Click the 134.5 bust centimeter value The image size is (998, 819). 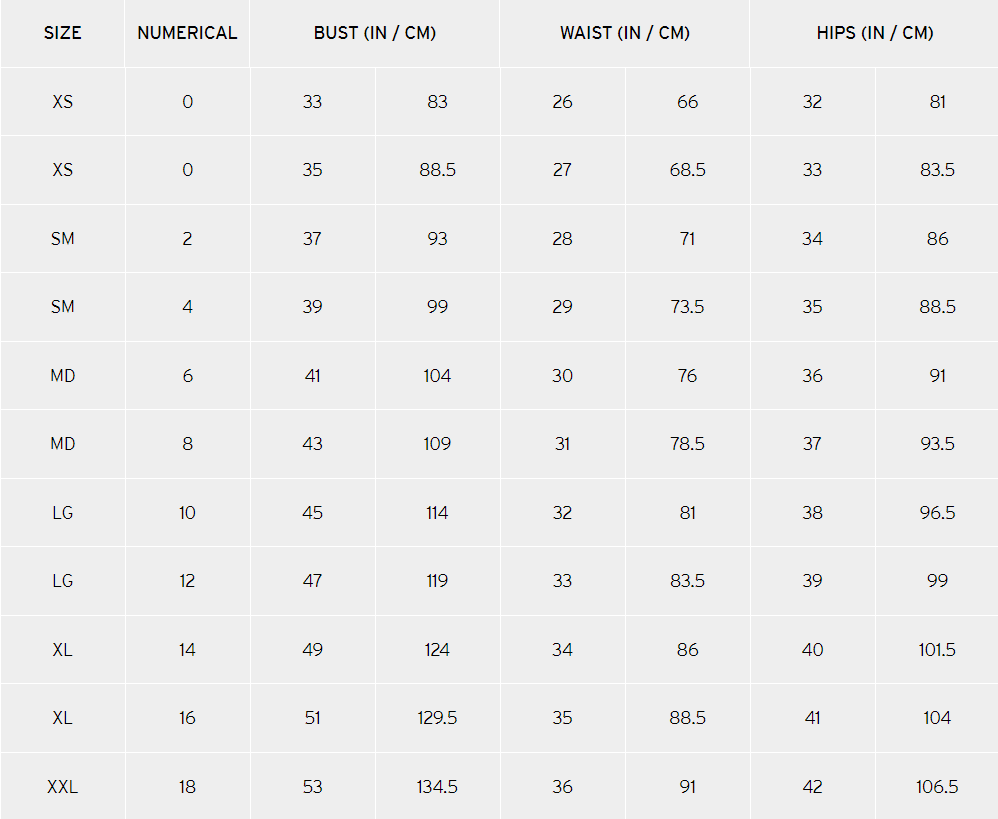pyautogui.click(x=437, y=787)
